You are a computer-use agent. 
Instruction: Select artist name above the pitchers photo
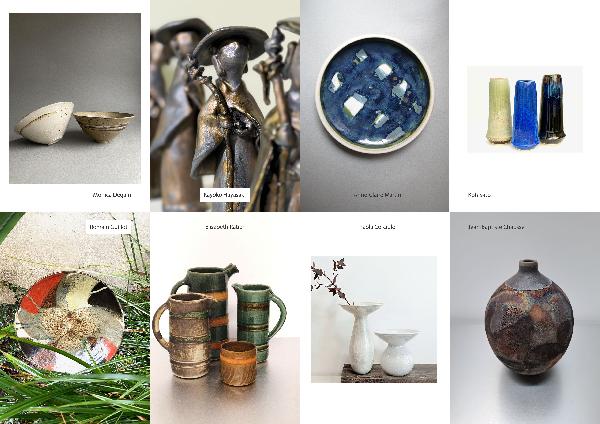(224, 227)
